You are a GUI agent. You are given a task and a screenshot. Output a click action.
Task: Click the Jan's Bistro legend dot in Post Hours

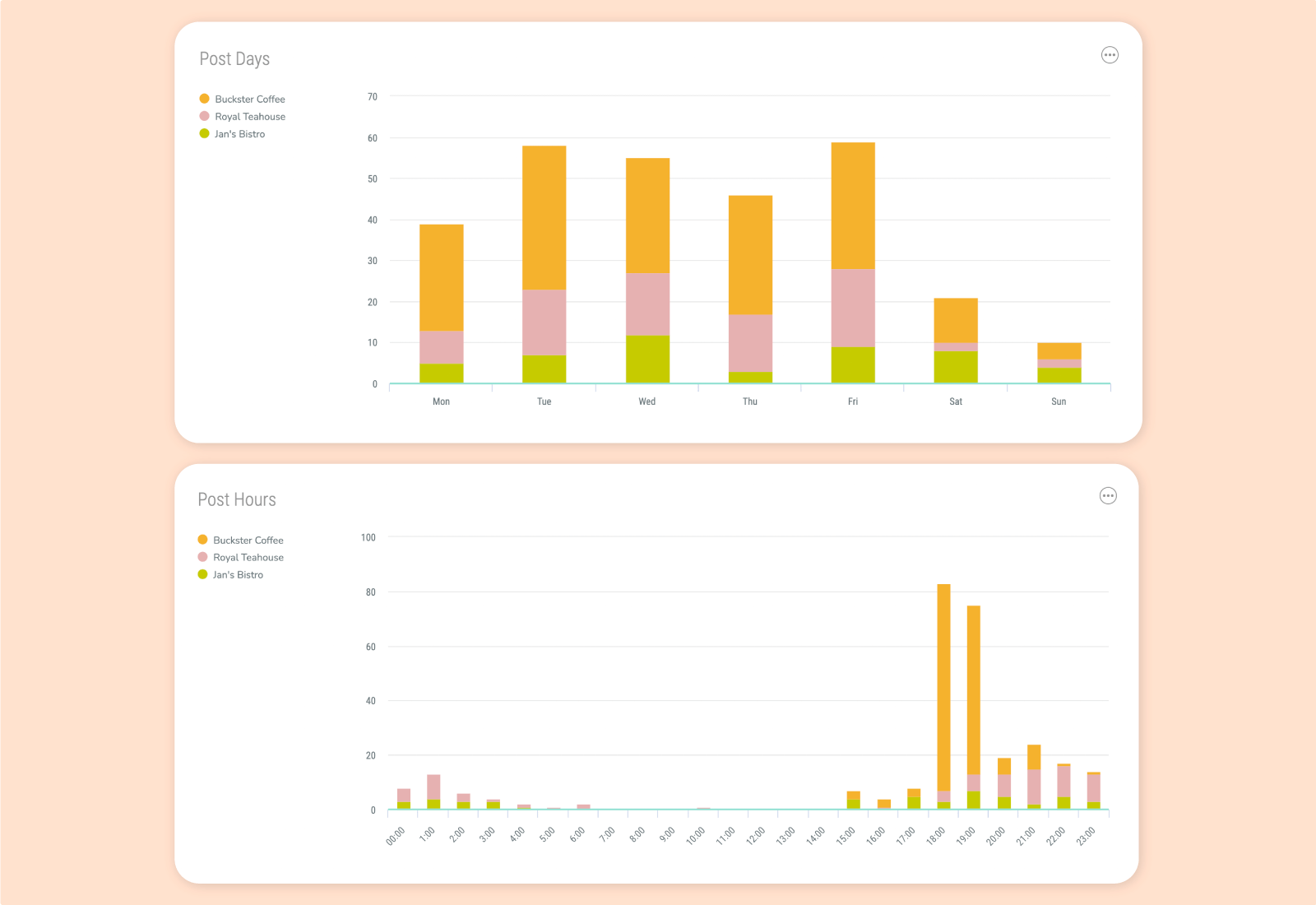(x=202, y=574)
